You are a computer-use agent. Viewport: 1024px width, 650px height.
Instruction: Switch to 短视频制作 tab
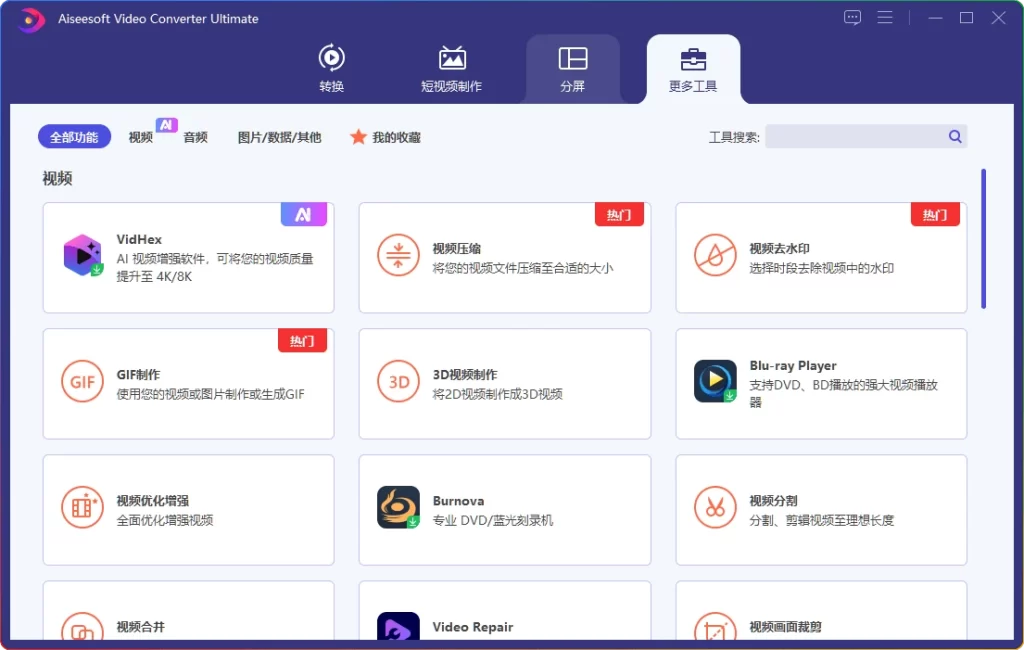(x=451, y=68)
